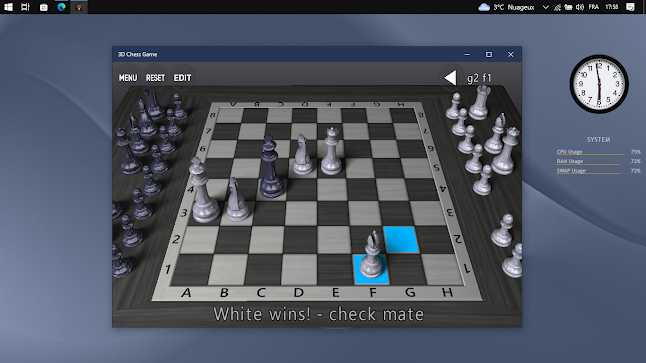Screen dimensions: 646x363
Task: Click the SWAP Usage bar in the SYSTEM widget
Action: [x=599, y=171]
